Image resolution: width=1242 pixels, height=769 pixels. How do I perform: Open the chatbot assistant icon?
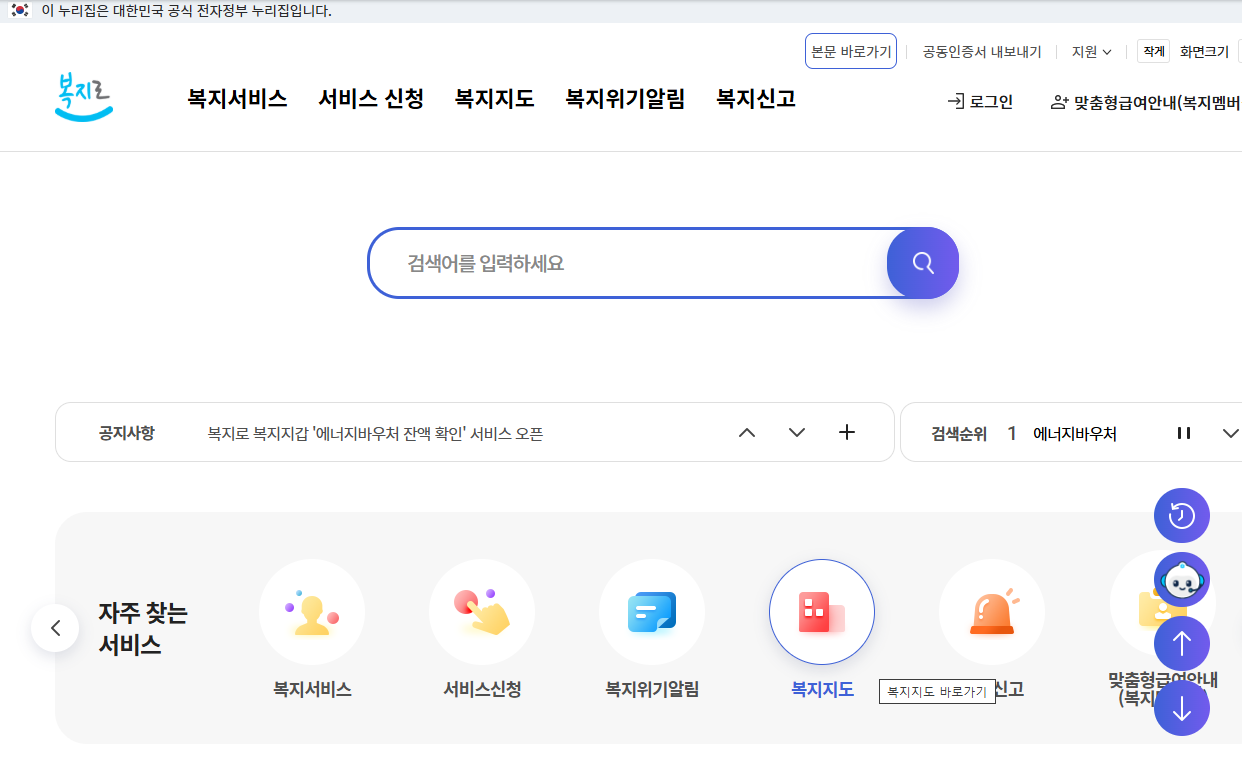(x=1182, y=579)
